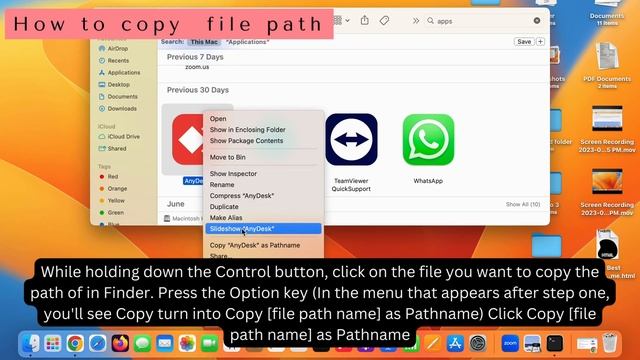640x360 pixels.
Task: Click the Previous 7 Days heading
Action: [x=195, y=57]
